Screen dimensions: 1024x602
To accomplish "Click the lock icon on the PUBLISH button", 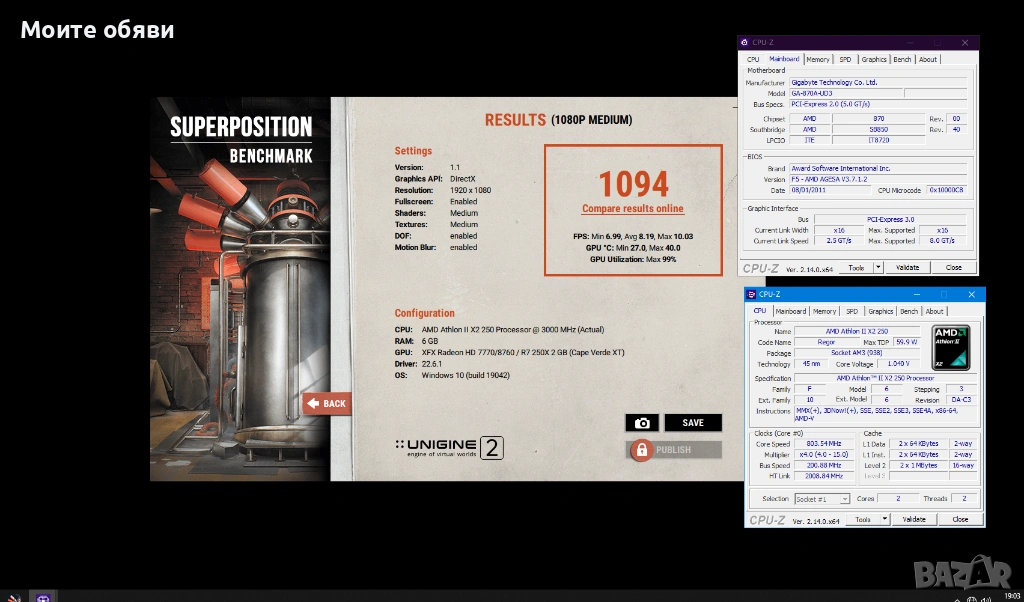I will point(642,450).
